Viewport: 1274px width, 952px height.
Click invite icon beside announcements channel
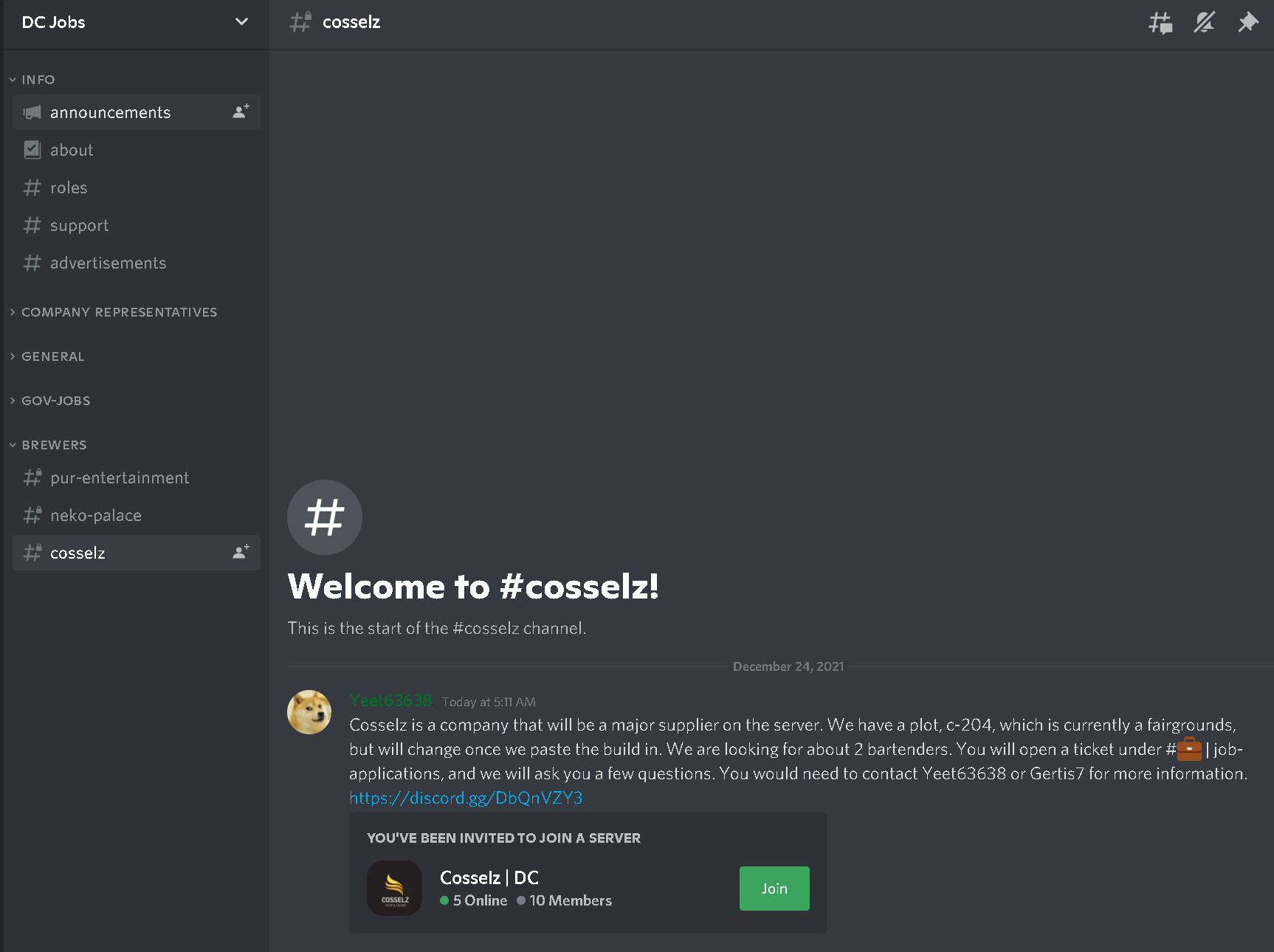[x=241, y=112]
